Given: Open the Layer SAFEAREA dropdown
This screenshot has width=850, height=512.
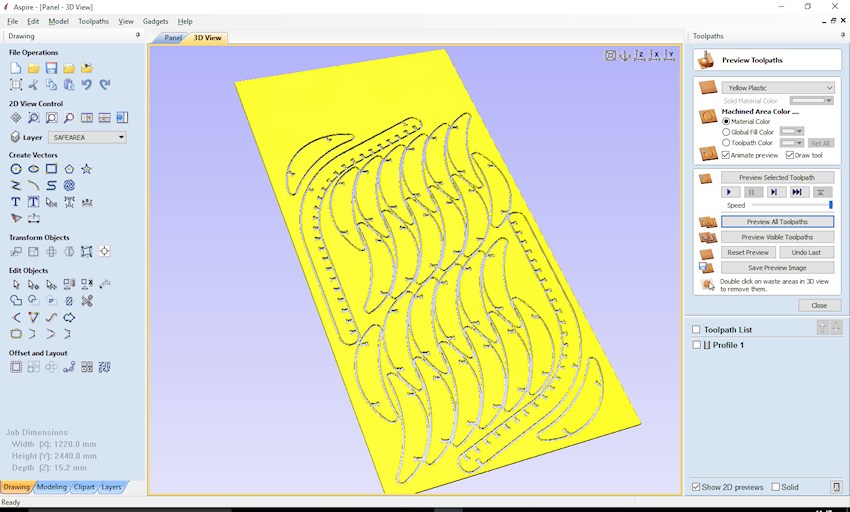Looking at the screenshot, I should (87, 137).
